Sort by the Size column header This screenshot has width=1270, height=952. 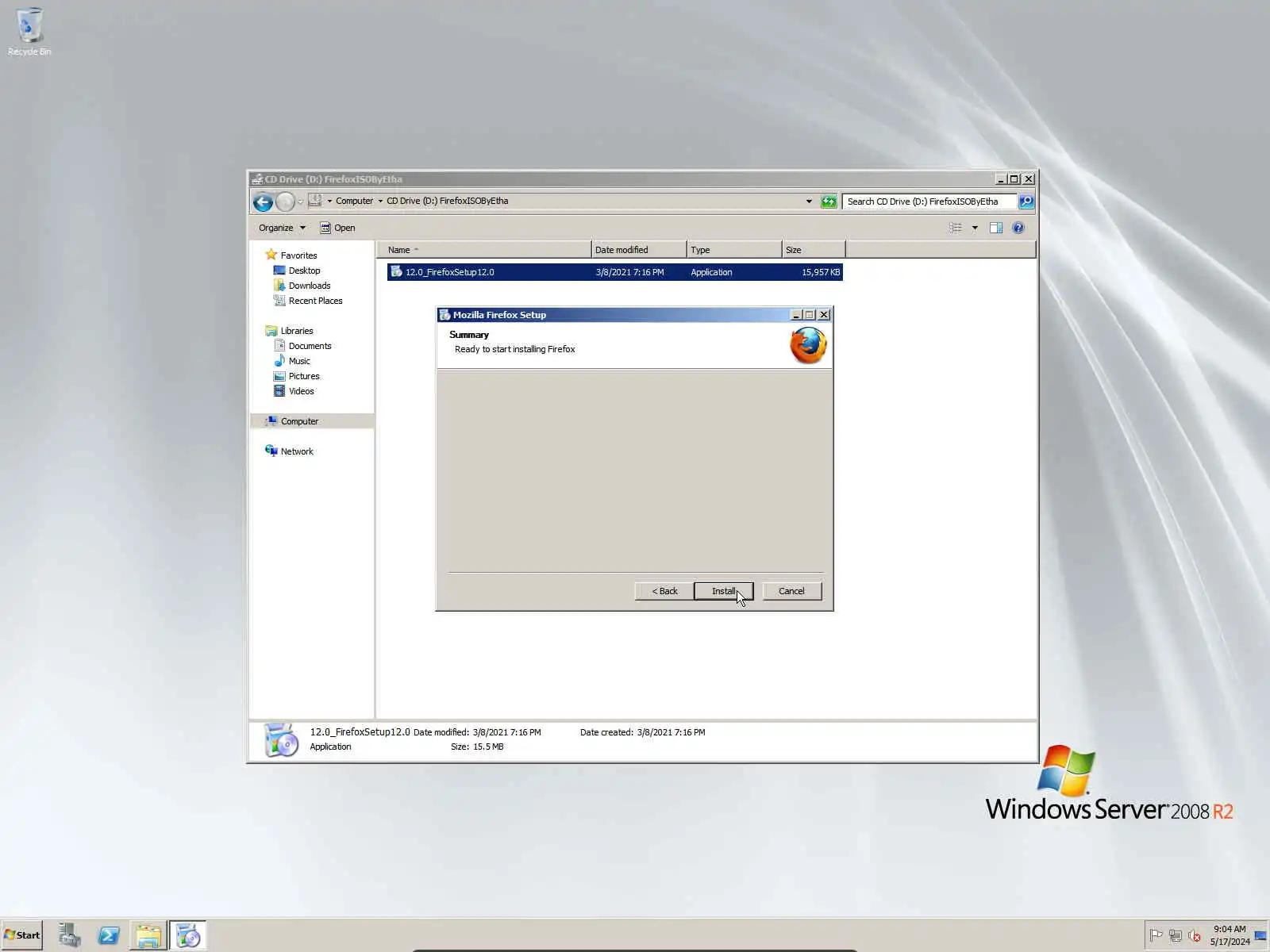pos(814,250)
